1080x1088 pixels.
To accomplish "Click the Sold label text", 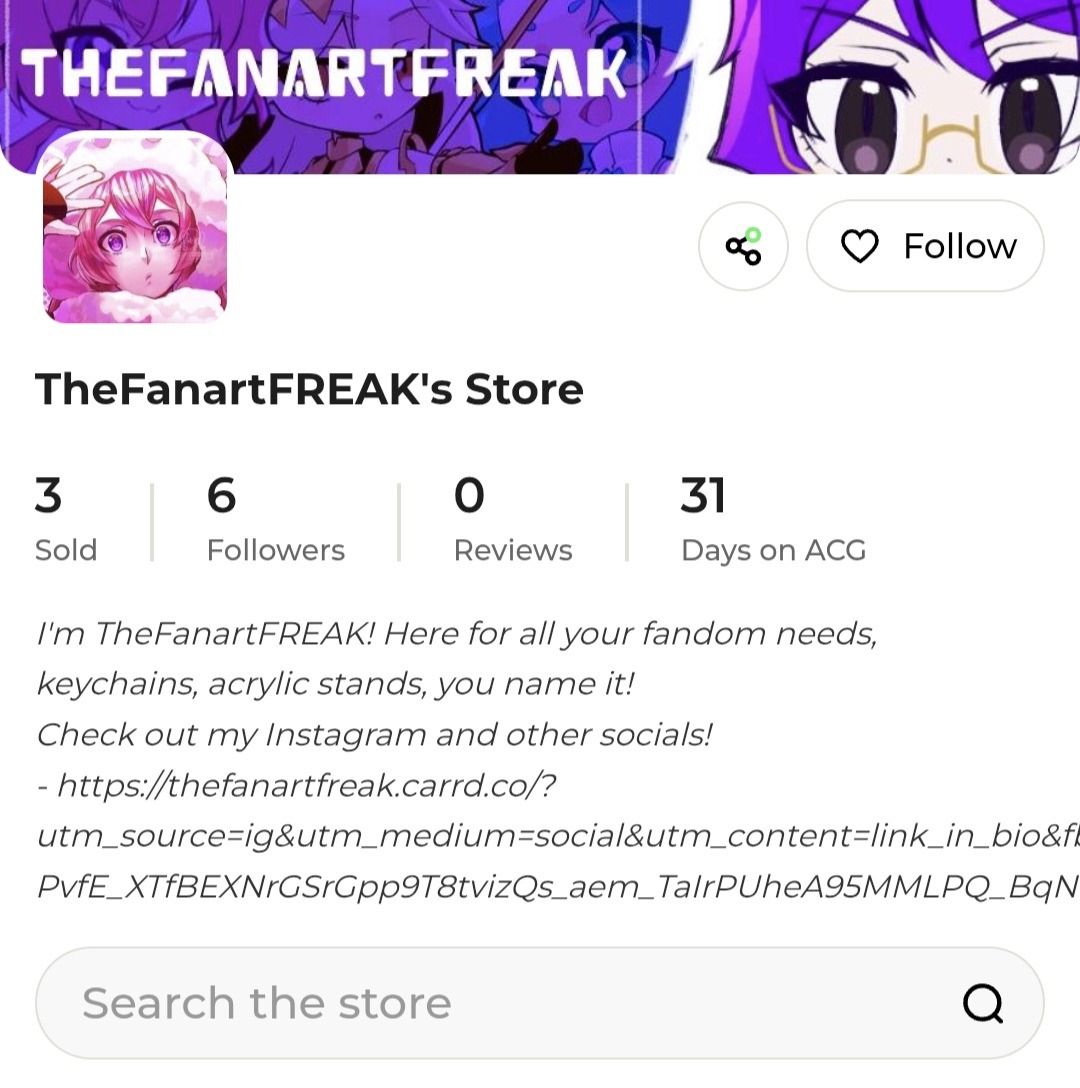I will (66, 550).
